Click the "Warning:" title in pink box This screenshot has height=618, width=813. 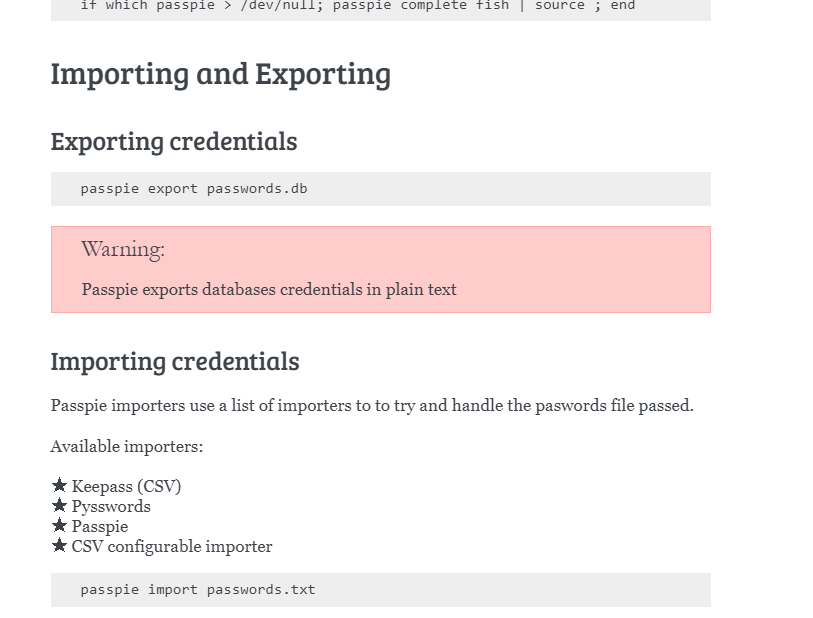click(x=123, y=249)
